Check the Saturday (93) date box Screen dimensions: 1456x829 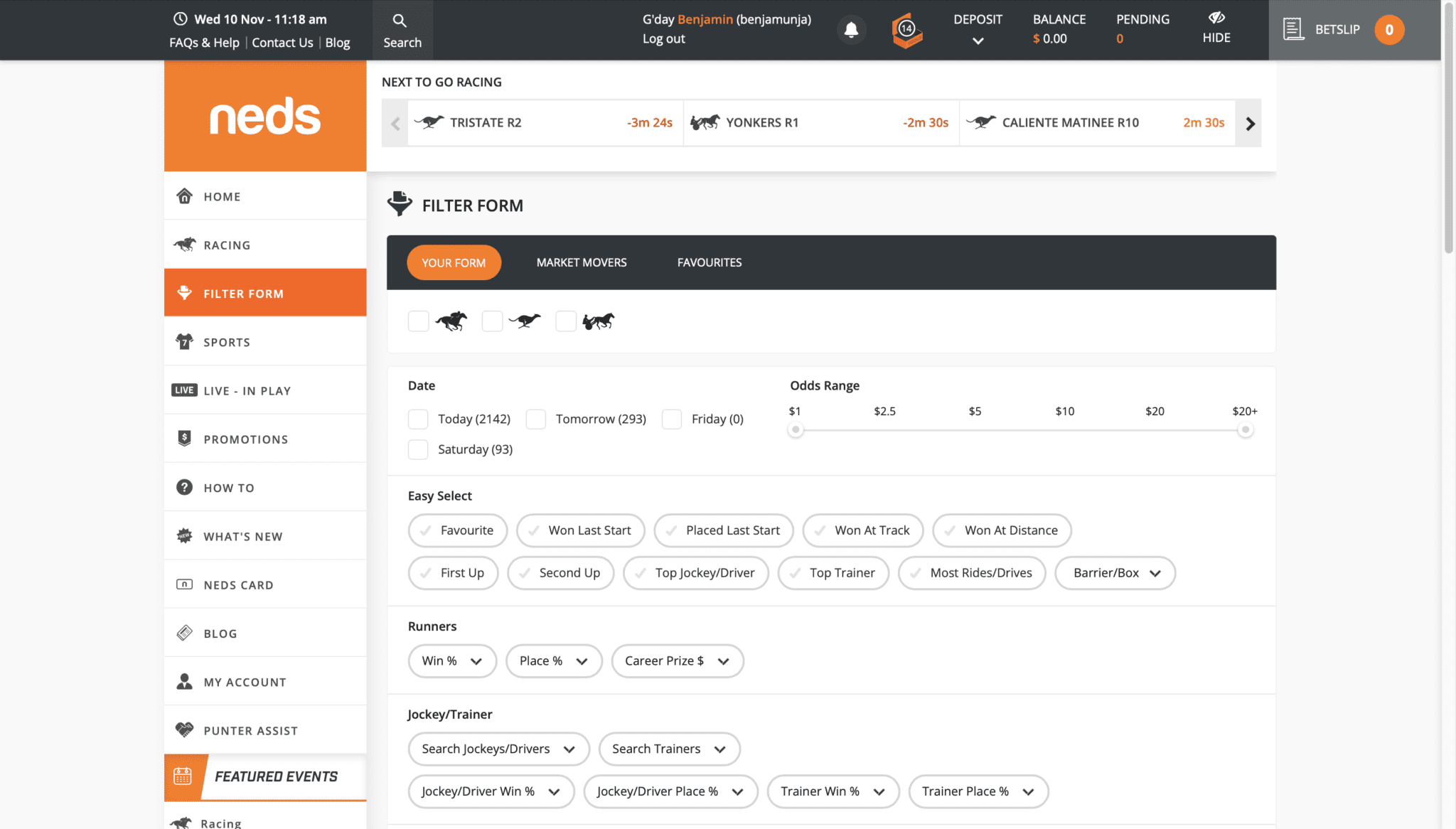(418, 449)
